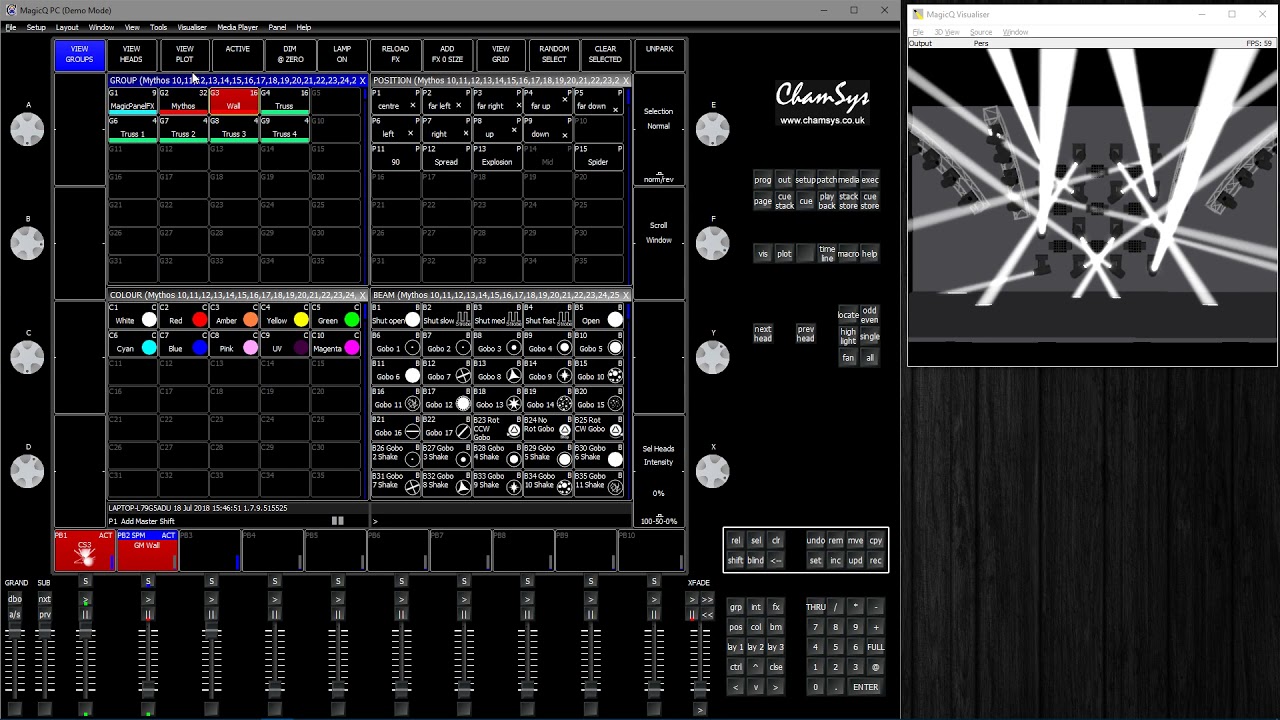The width and height of the screenshot is (1280, 720).
Task: Click the next head button
Action: tap(763, 333)
